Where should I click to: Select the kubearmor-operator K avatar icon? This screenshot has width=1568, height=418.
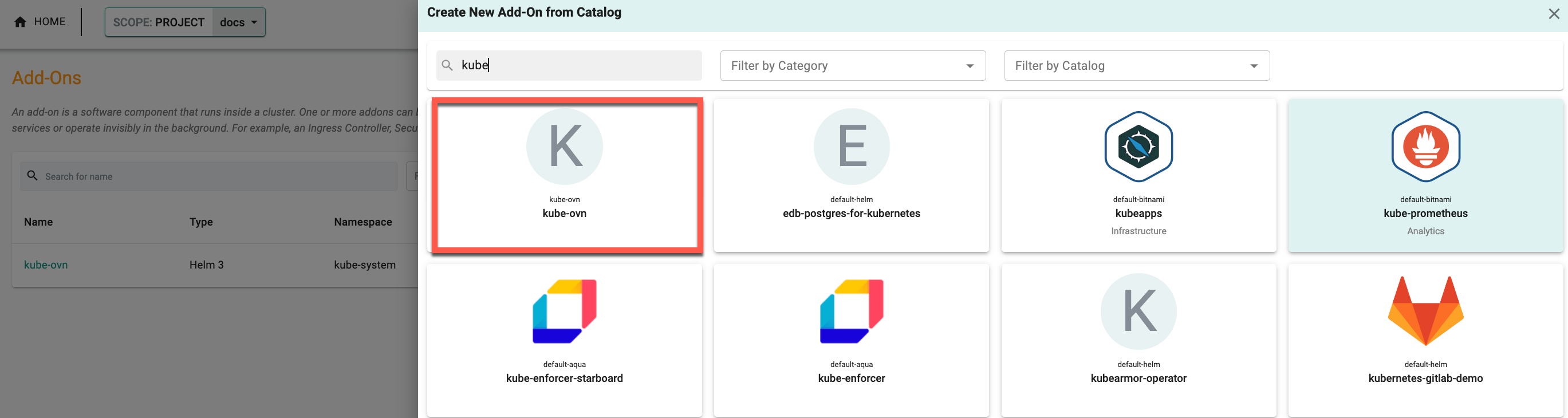1138,311
